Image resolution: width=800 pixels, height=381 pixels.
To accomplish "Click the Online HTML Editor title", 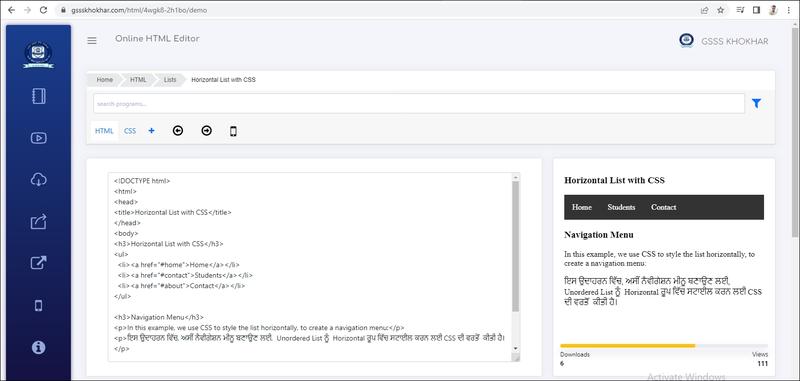I will coord(157,39).
